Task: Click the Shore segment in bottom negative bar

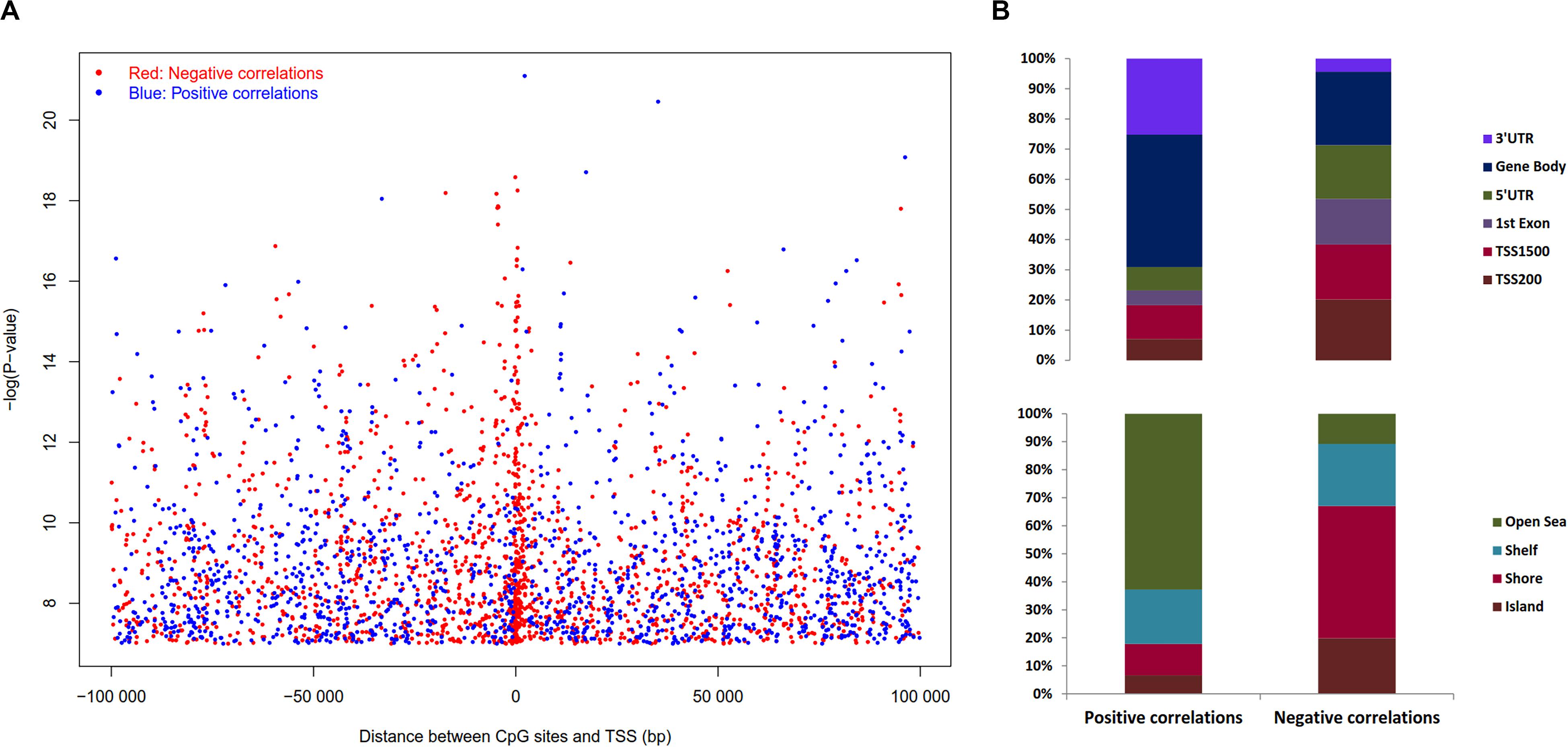Action: point(1357,572)
